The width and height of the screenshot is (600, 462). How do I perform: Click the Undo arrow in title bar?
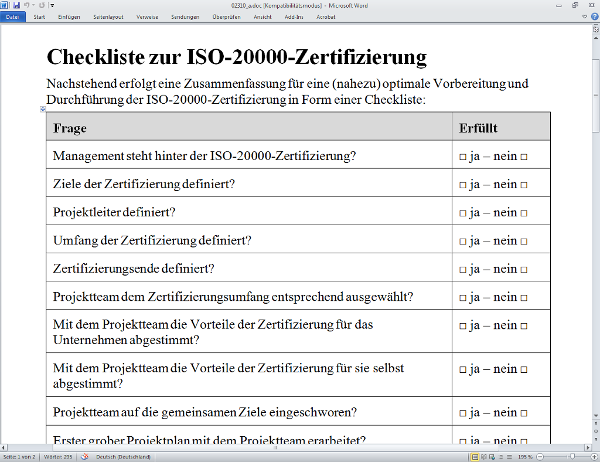27,5
